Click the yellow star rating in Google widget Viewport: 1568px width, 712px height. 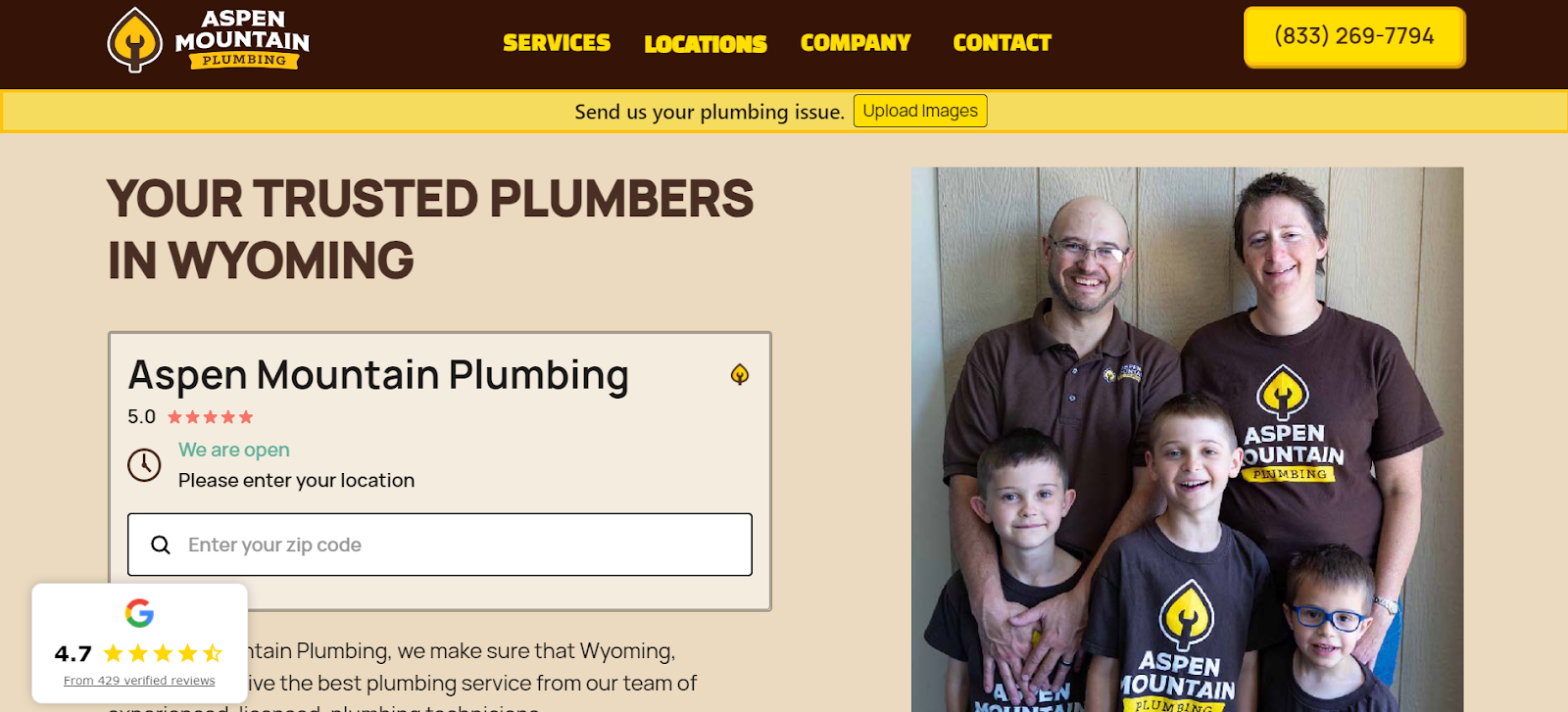coord(163,653)
